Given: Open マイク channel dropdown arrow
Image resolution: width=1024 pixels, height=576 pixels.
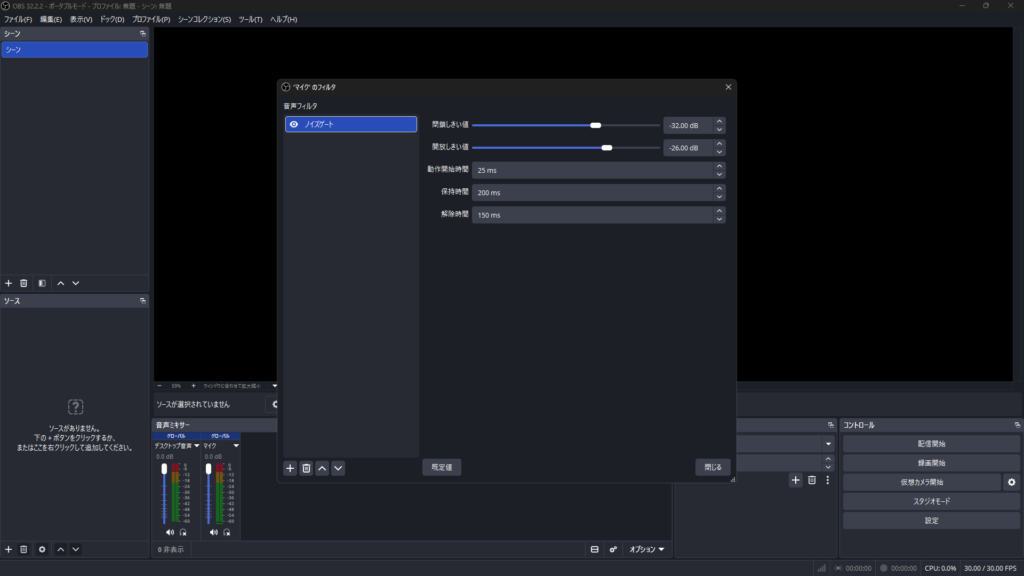Looking at the screenshot, I should [236, 446].
